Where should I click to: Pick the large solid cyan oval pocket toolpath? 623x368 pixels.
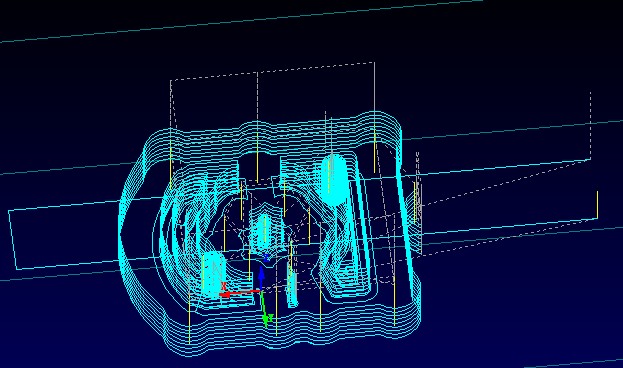[x=334, y=180]
